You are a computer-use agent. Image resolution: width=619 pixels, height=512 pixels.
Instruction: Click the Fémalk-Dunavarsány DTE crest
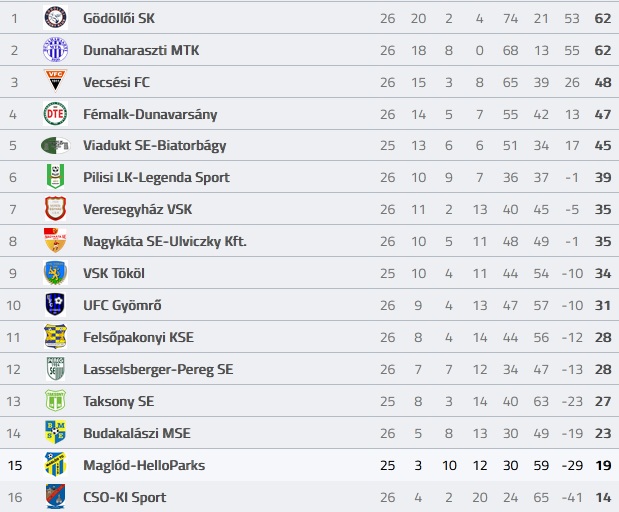(x=55, y=114)
